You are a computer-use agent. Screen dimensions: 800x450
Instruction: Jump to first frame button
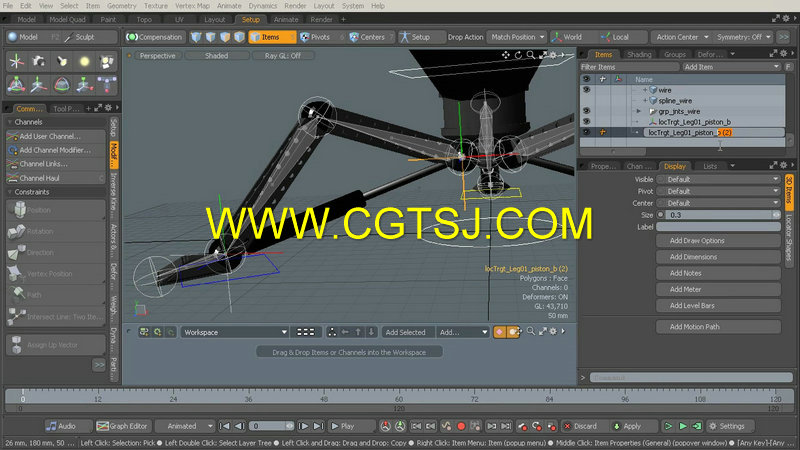point(224,426)
